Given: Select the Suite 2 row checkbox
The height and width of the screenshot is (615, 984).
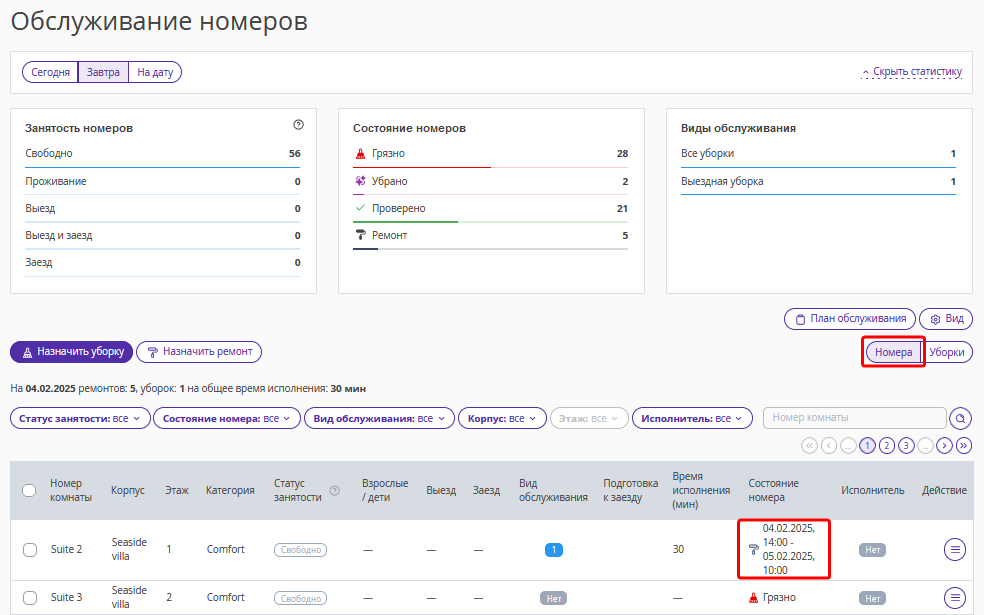Looking at the screenshot, I should (30, 549).
